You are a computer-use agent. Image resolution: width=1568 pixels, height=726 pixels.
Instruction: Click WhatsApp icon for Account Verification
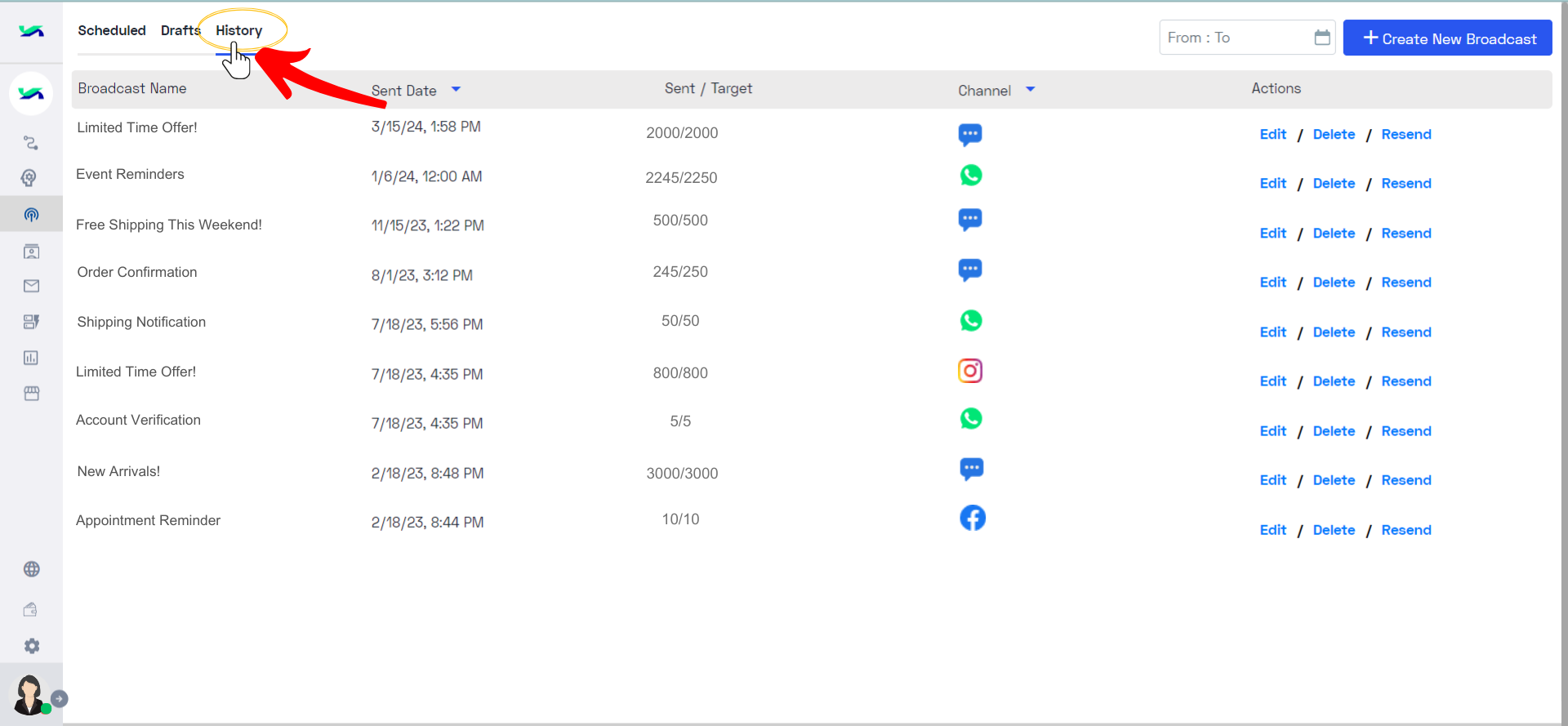[971, 418]
